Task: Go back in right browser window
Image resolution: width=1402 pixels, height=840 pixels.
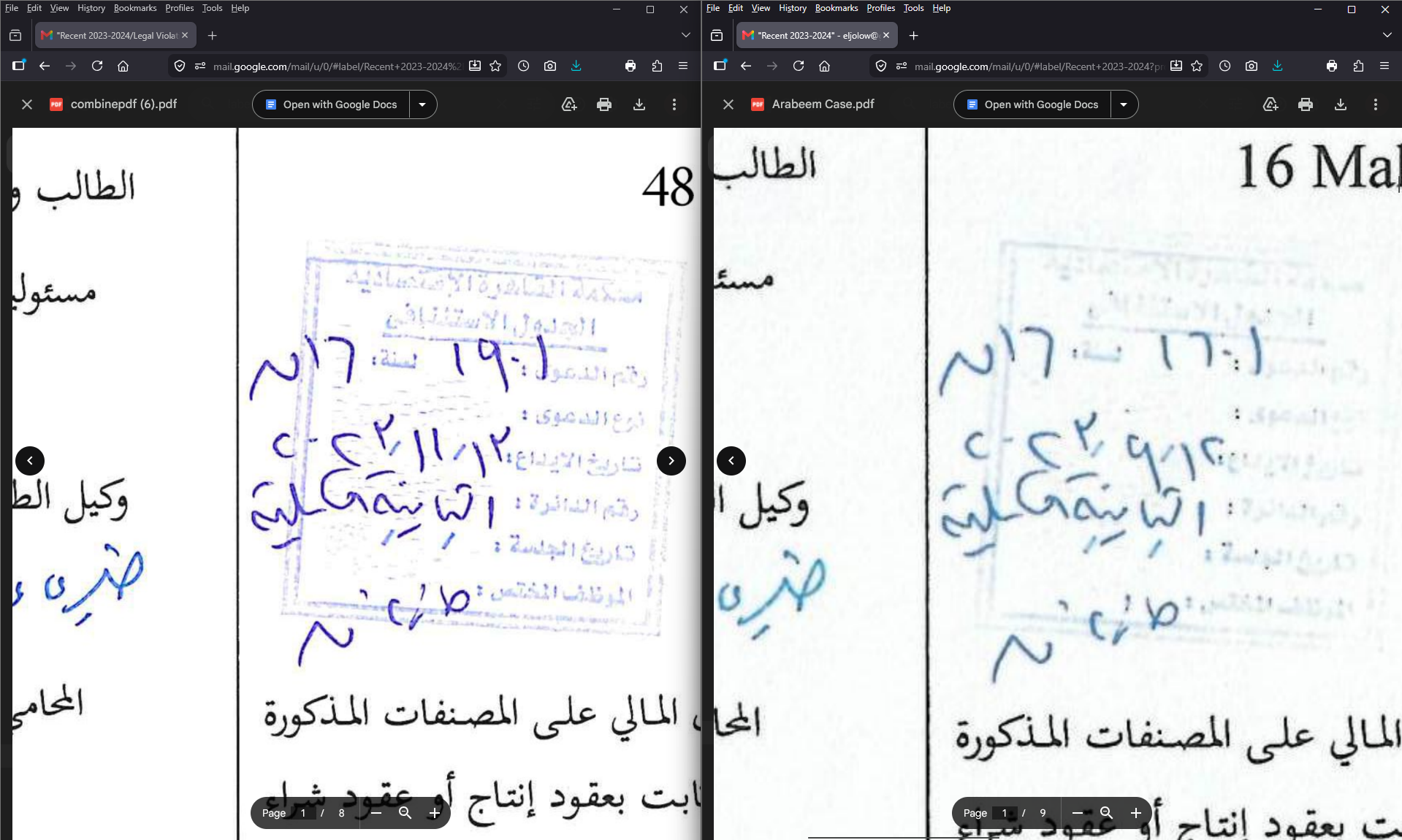Action: (x=746, y=66)
